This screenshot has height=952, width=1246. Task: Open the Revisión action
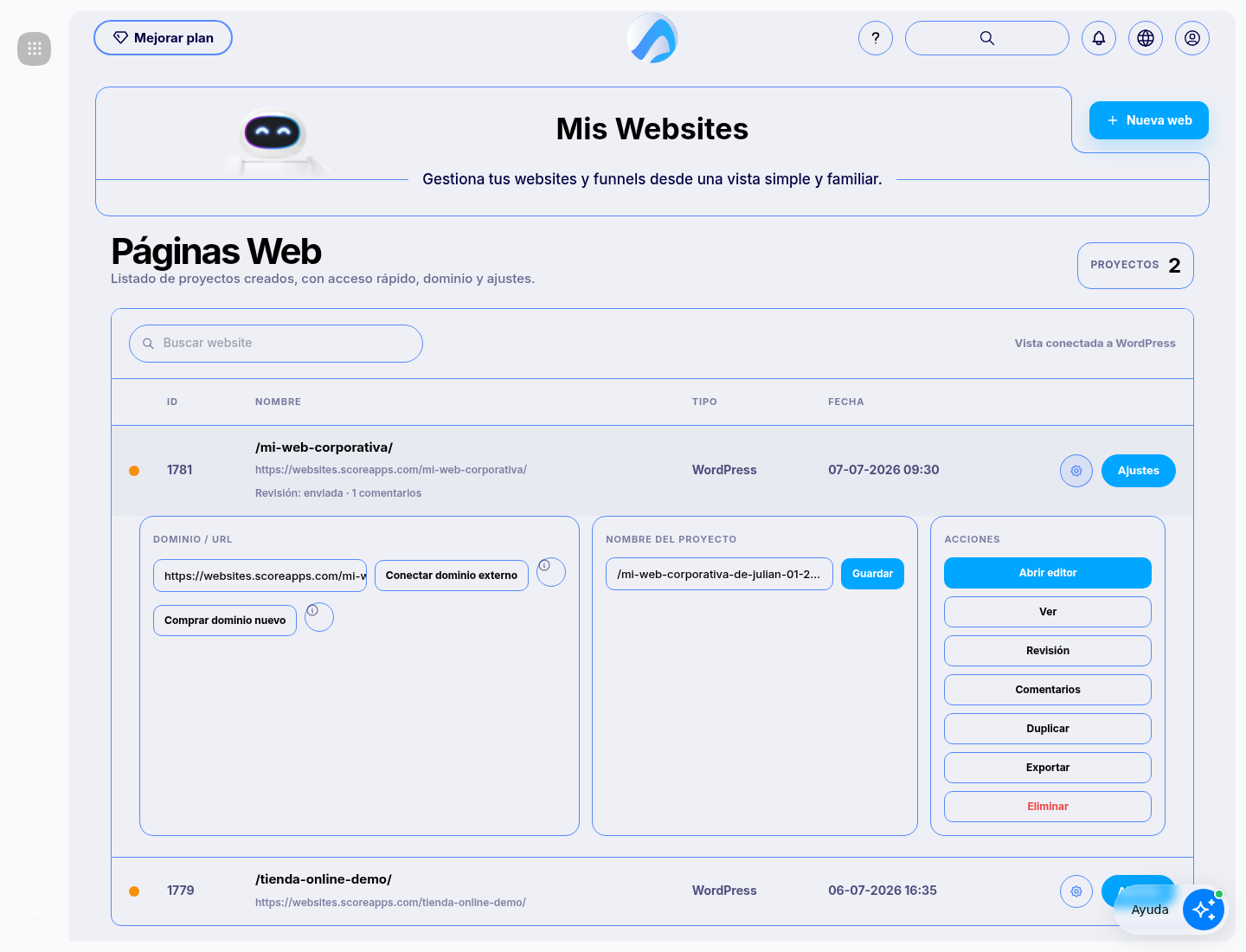(1048, 651)
